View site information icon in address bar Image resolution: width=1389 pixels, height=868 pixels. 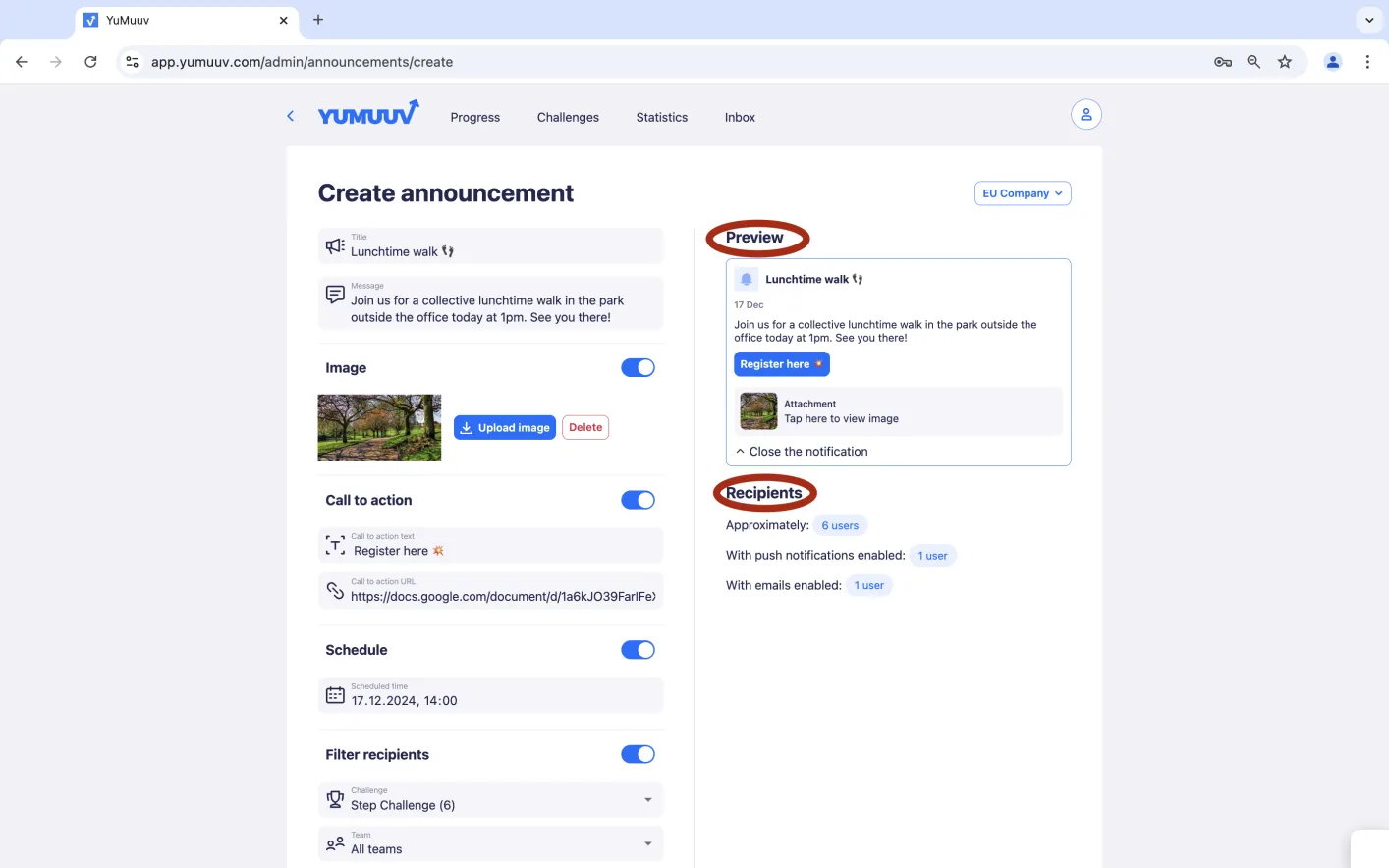(132, 62)
